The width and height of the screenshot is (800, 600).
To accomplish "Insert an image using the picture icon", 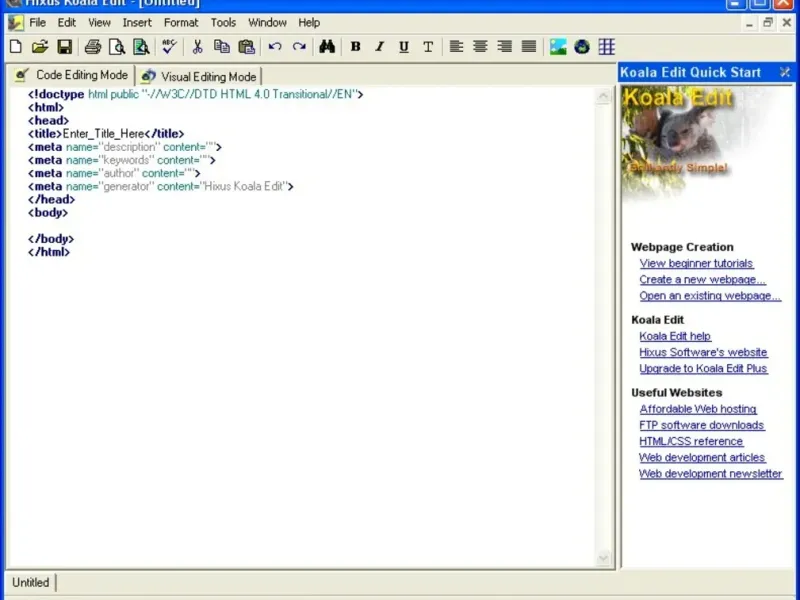I will (558, 46).
